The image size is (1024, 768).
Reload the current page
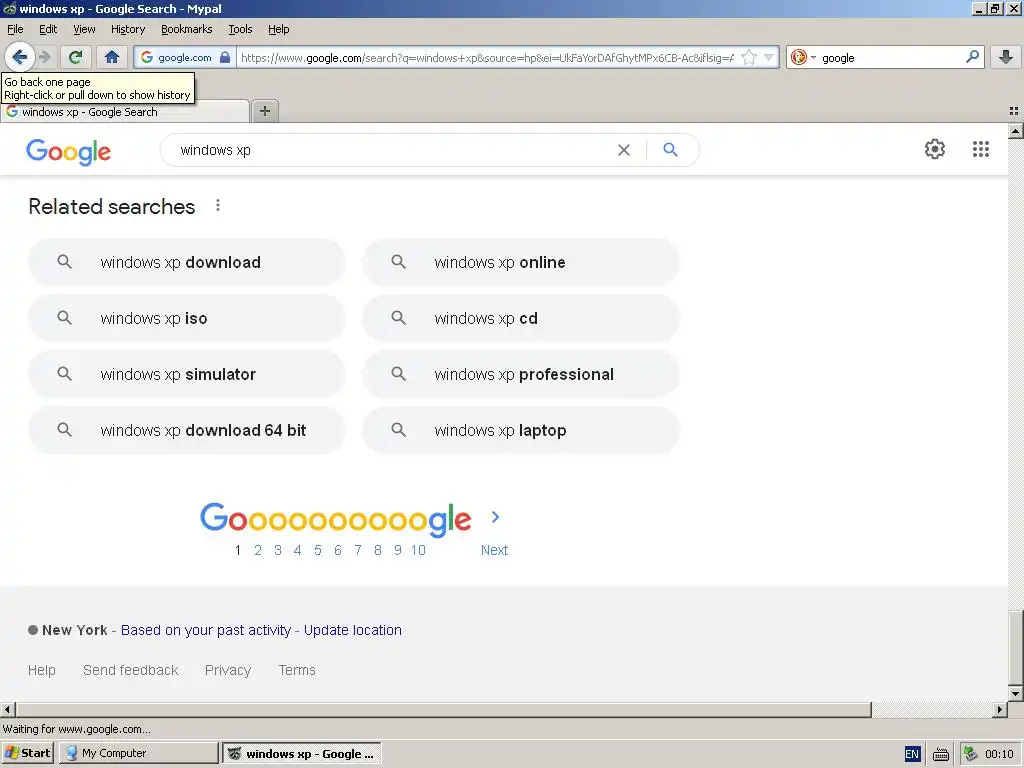75,57
